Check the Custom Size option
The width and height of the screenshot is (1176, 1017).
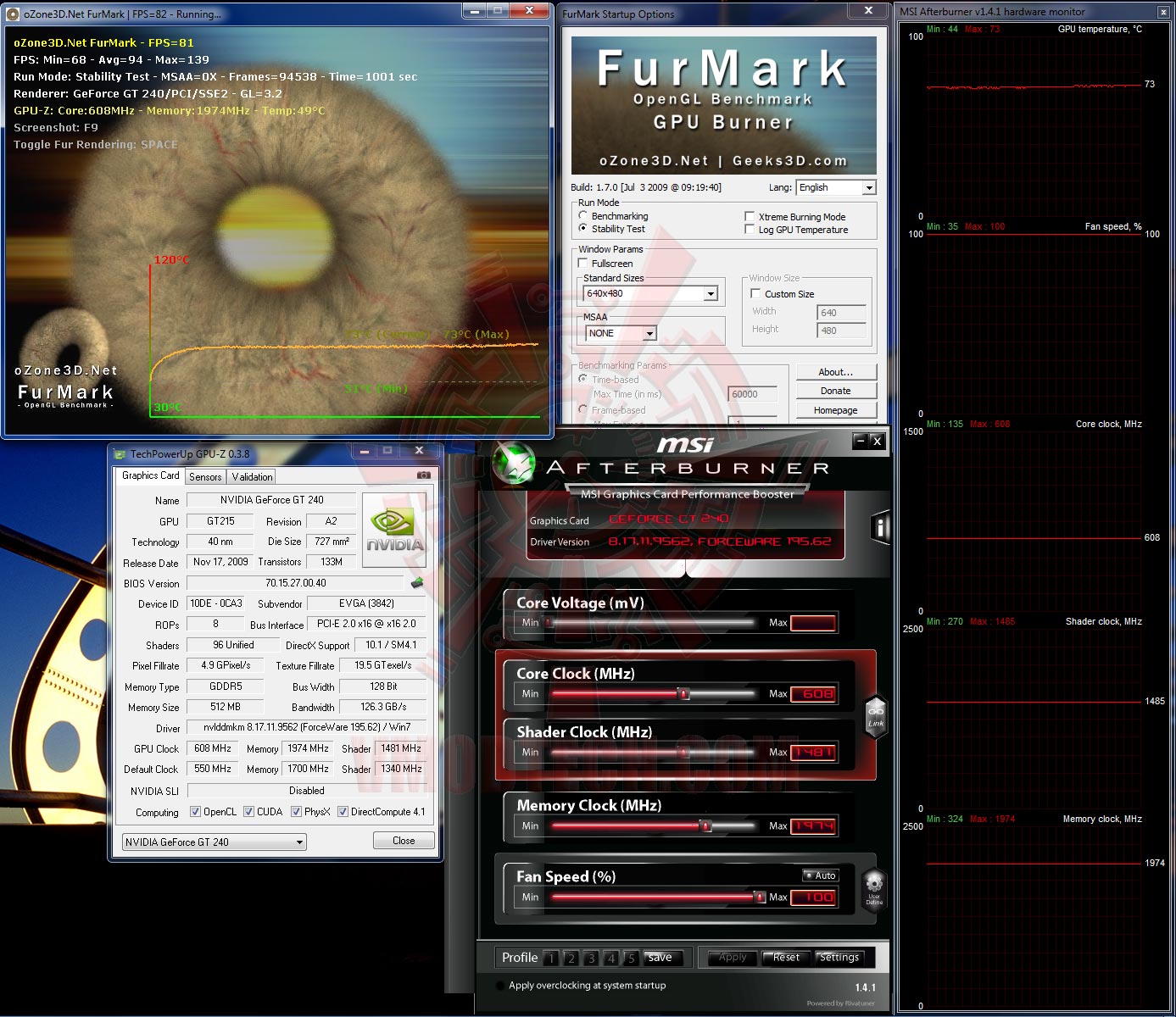755,294
